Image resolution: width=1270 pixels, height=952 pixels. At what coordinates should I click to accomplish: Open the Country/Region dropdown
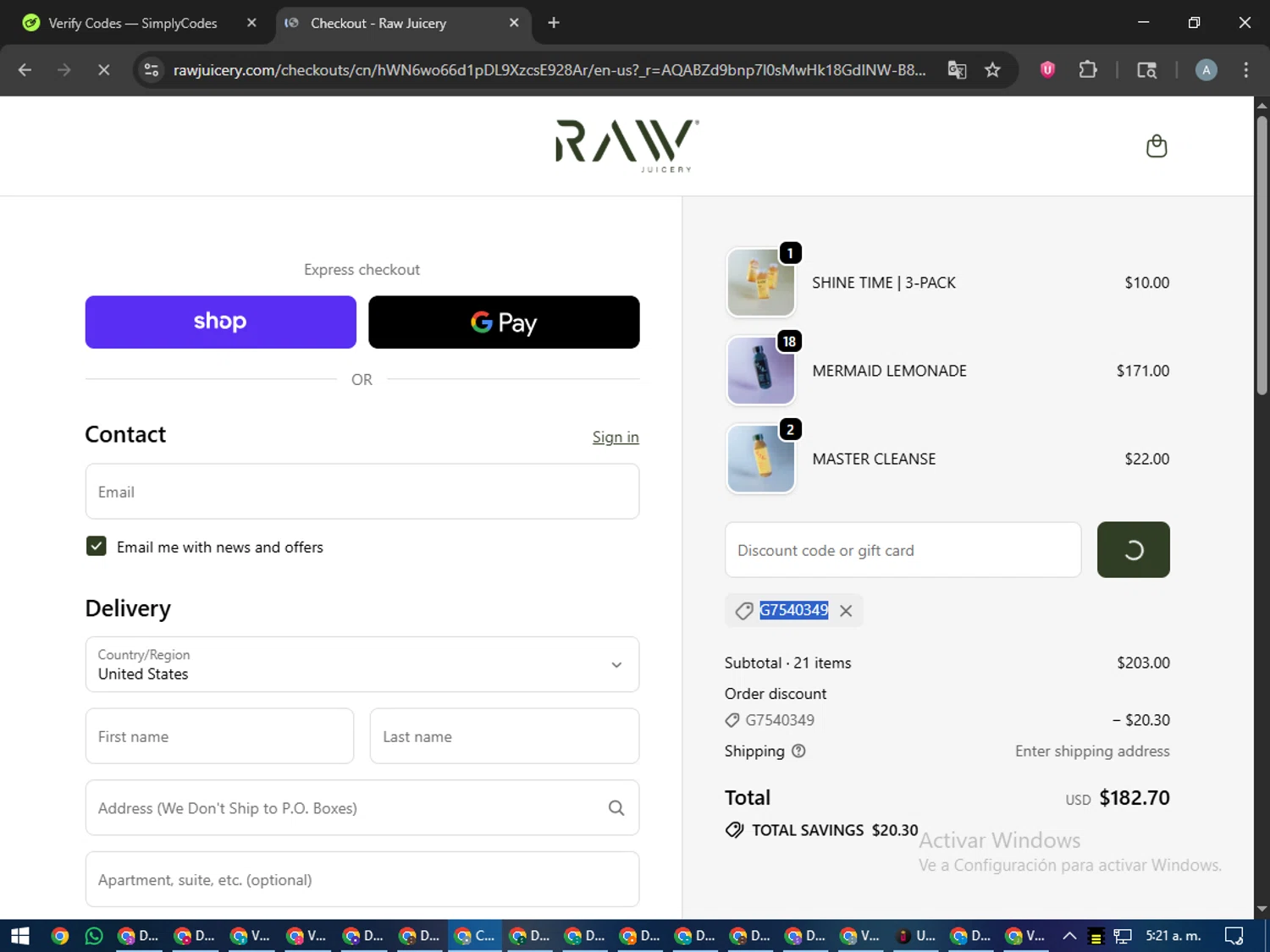(x=362, y=664)
